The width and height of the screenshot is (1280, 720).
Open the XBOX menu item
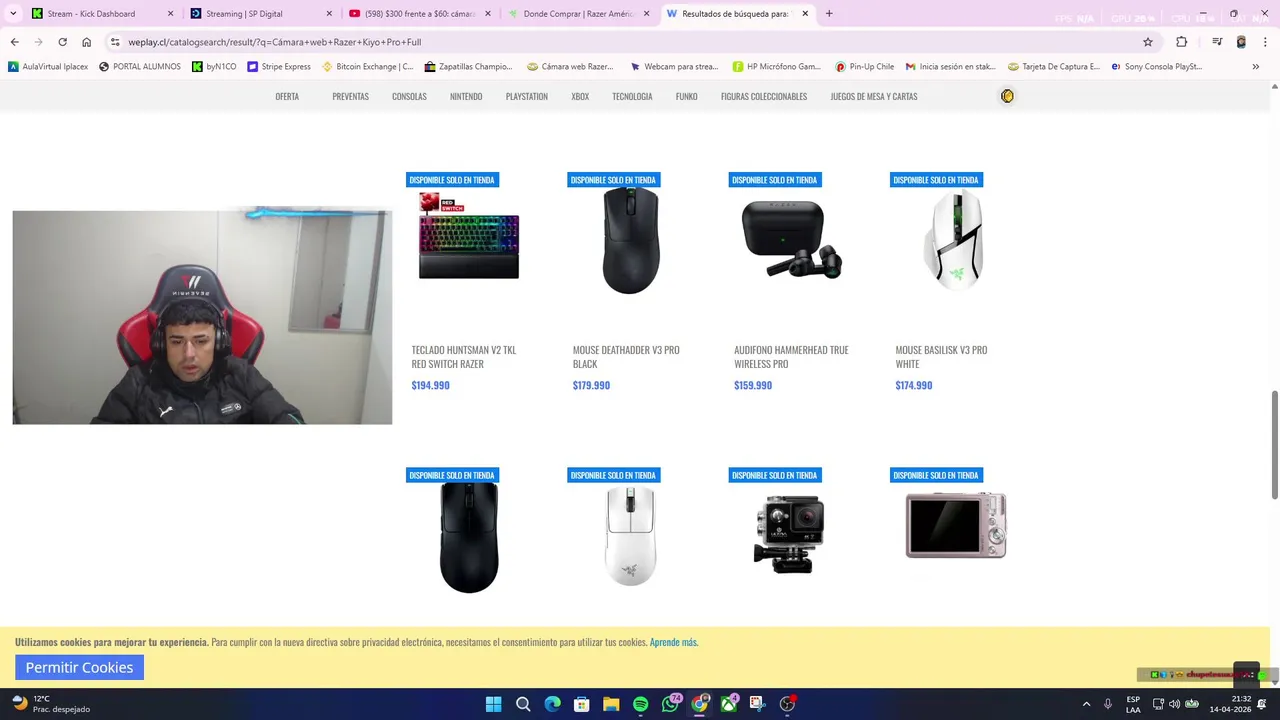(x=580, y=97)
